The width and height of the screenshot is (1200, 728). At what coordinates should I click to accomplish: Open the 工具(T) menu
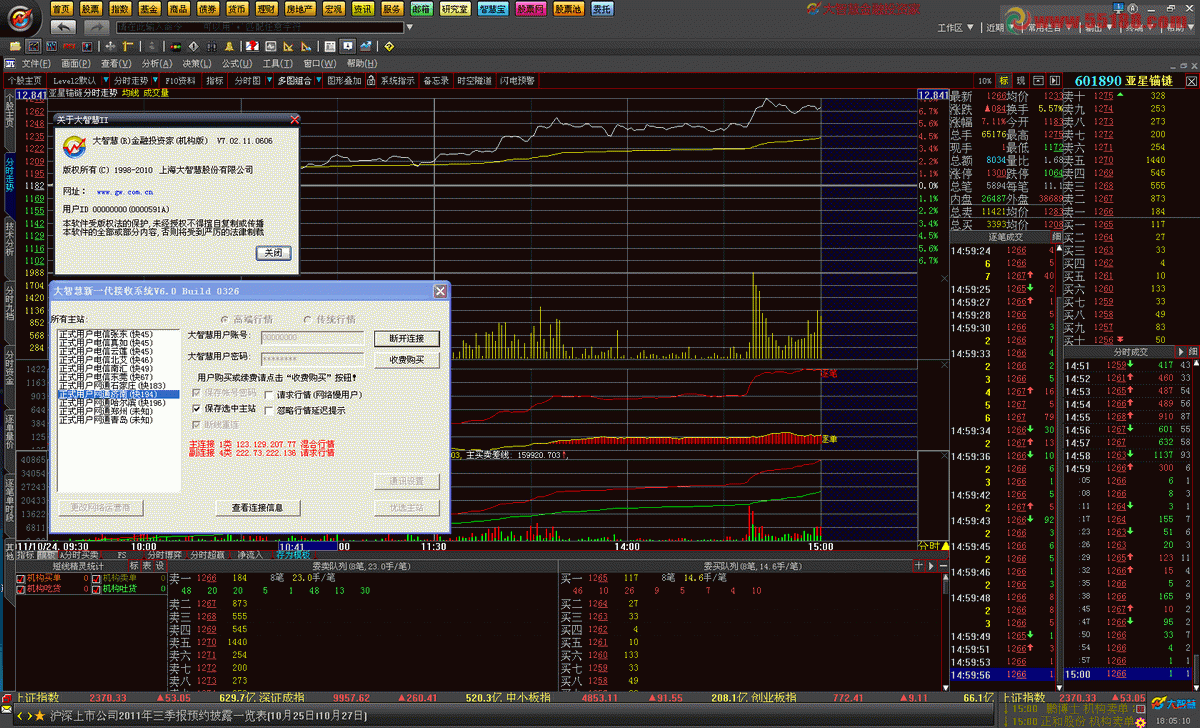[277, 63]
